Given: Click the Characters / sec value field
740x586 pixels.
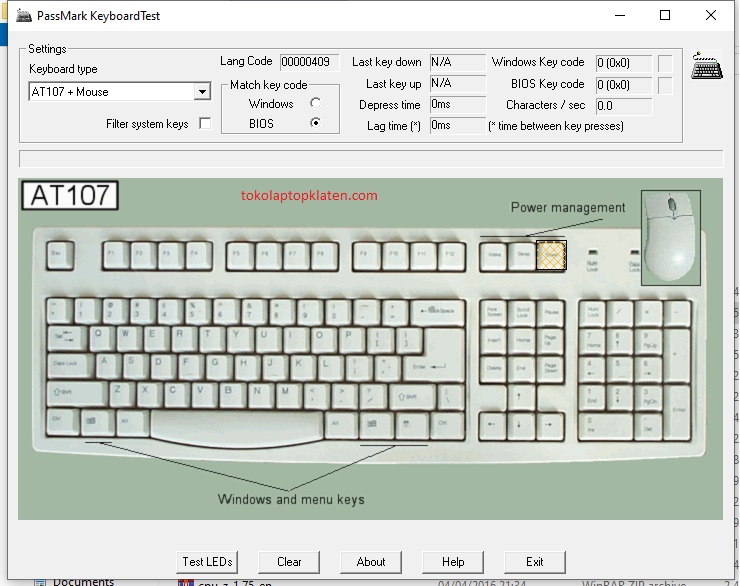Looking at the screenshot, I should pyautogui.click(x=623, y=106).
